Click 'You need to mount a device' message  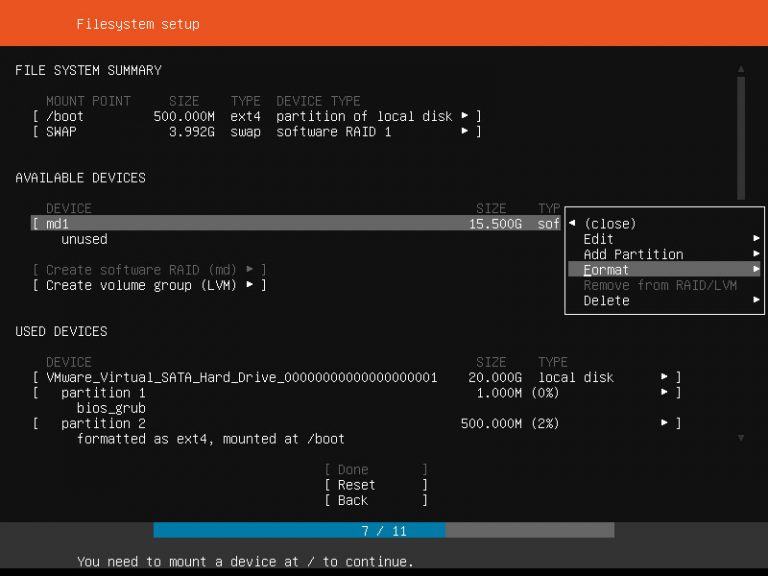click(x=245, y=561)
